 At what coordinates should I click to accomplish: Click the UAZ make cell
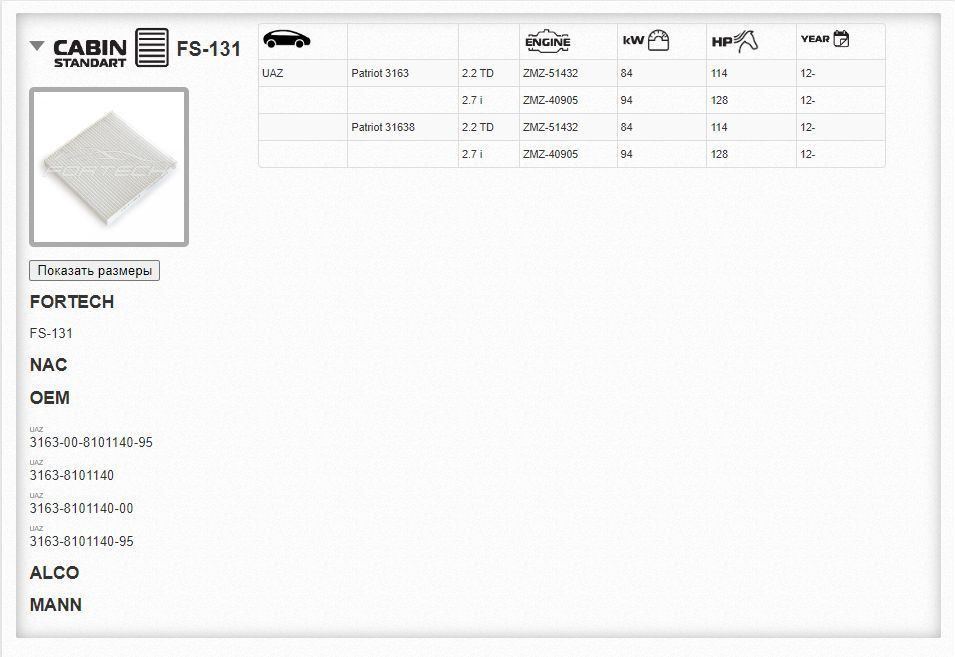[x=273, y=73]
